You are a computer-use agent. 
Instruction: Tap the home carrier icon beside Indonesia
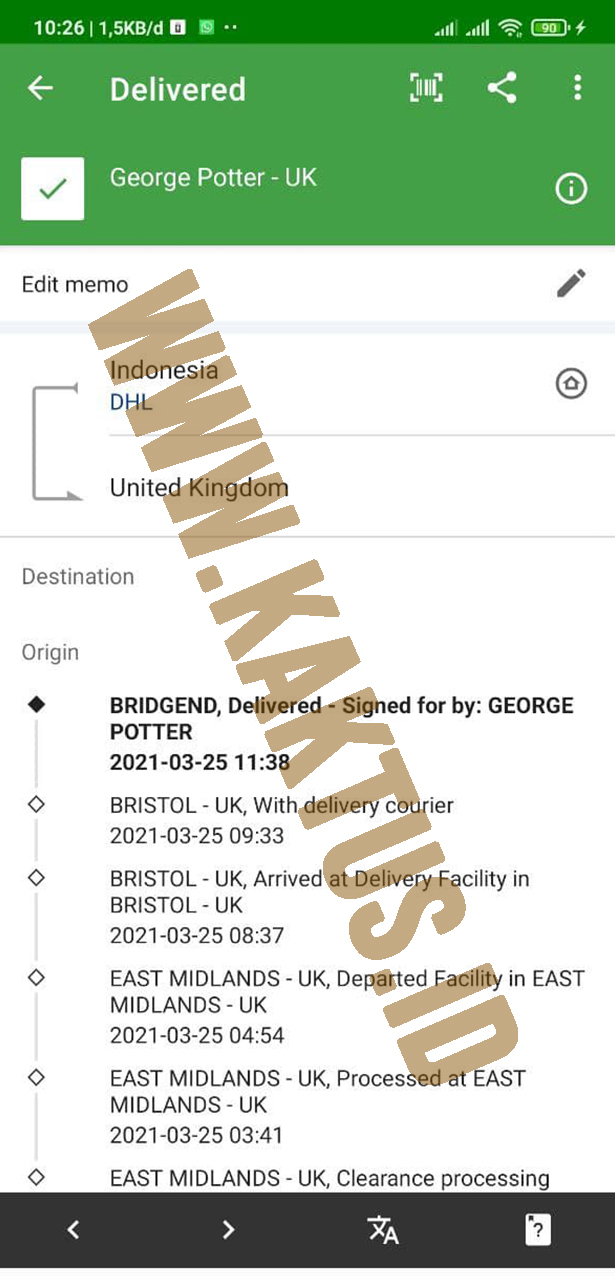point(571,383)
